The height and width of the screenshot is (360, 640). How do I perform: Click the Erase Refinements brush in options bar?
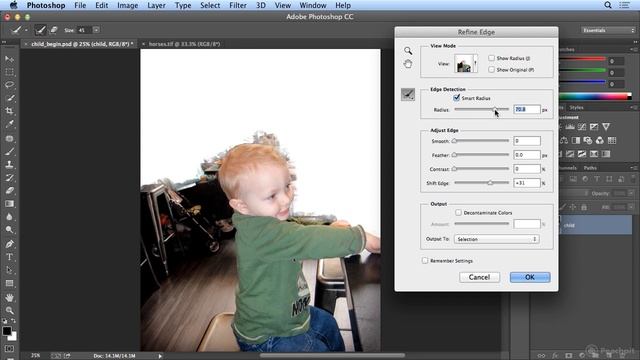coord(53,30)
